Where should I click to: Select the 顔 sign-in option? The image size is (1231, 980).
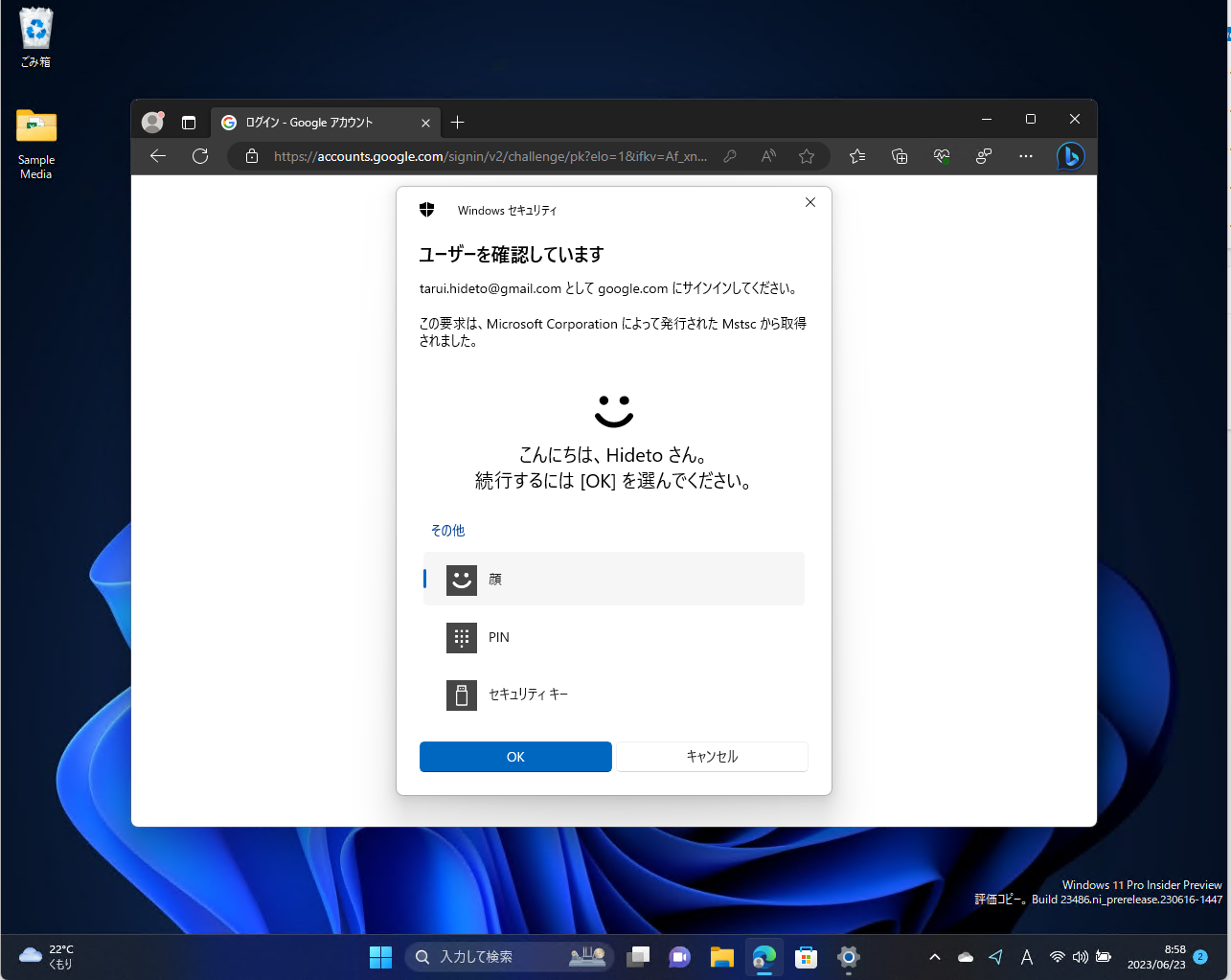click(613, 579)
